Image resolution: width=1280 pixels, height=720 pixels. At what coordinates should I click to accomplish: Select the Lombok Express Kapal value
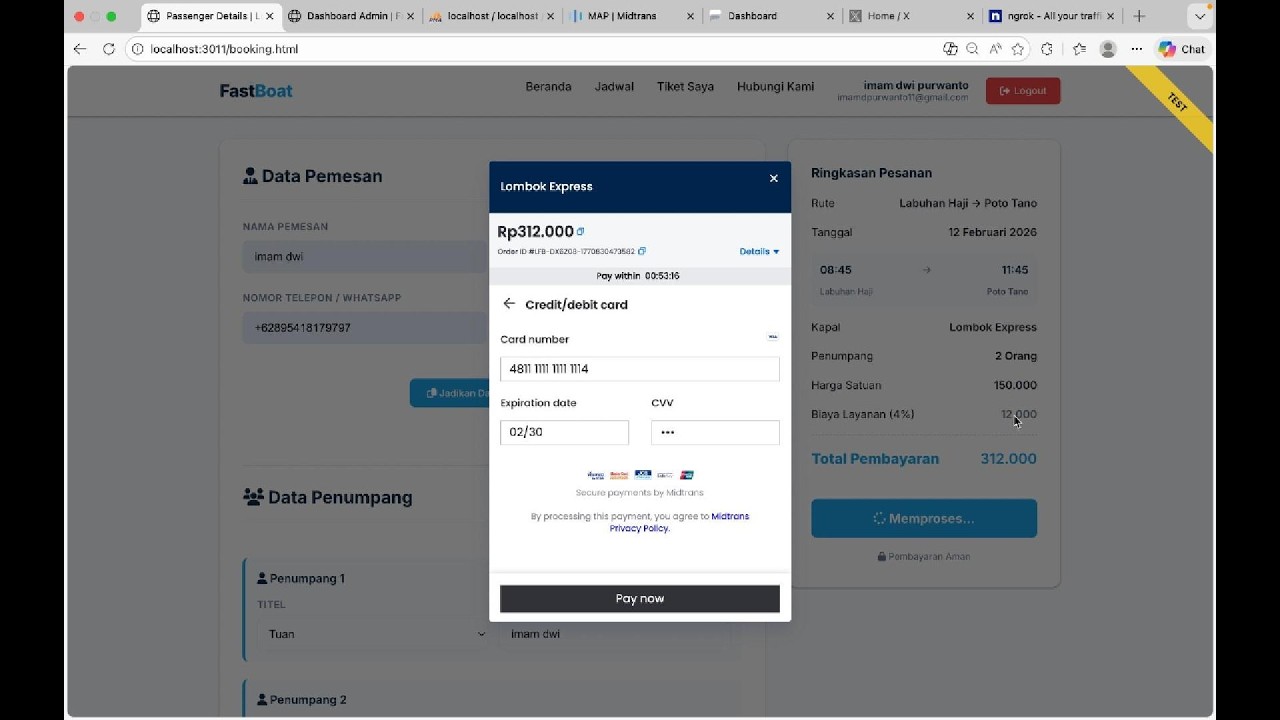pos(993,327)
